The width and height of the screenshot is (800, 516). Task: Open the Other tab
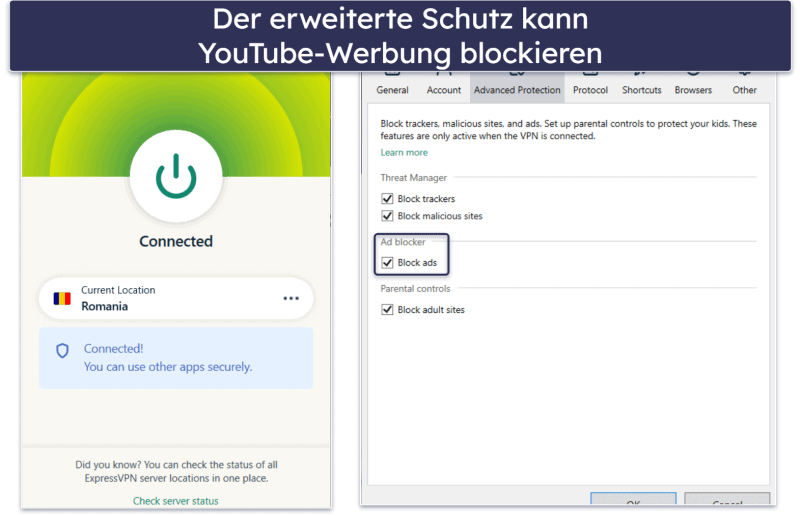pyautogui.click(x=744, y=87)
